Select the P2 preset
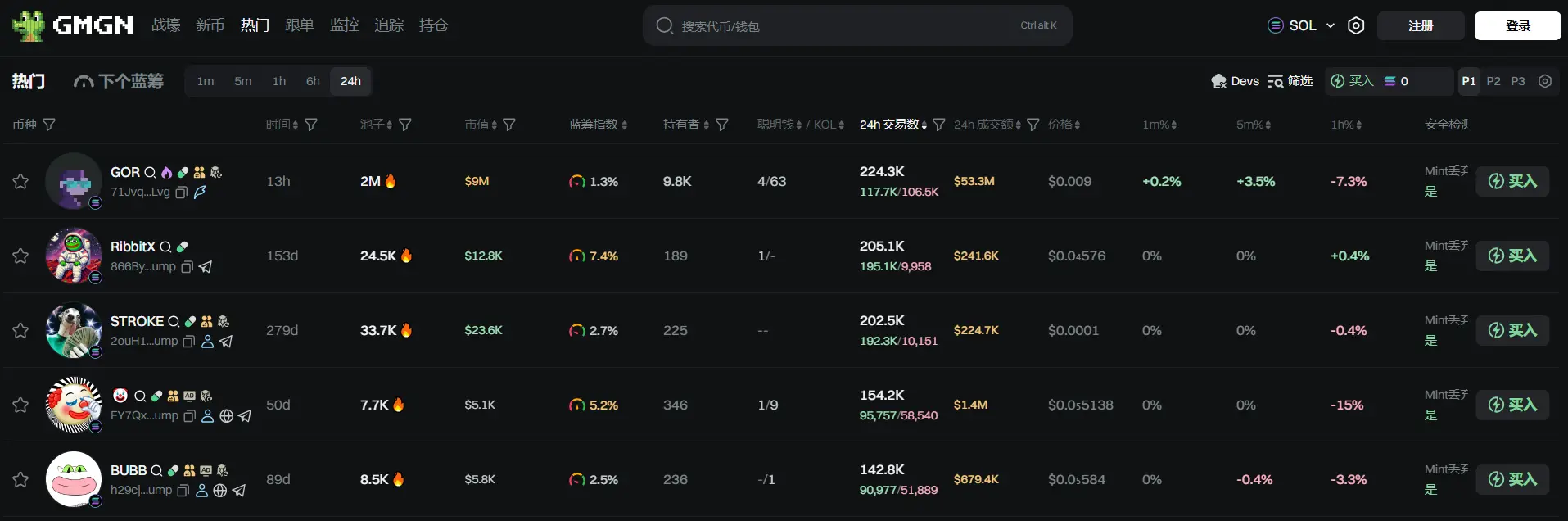 1493,81
